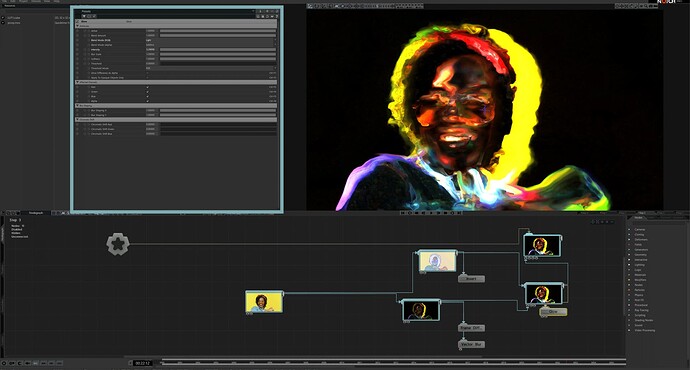Click the Notch logo at top right
The width and height of the screenshot is (690, 370).
pos(668,2)
